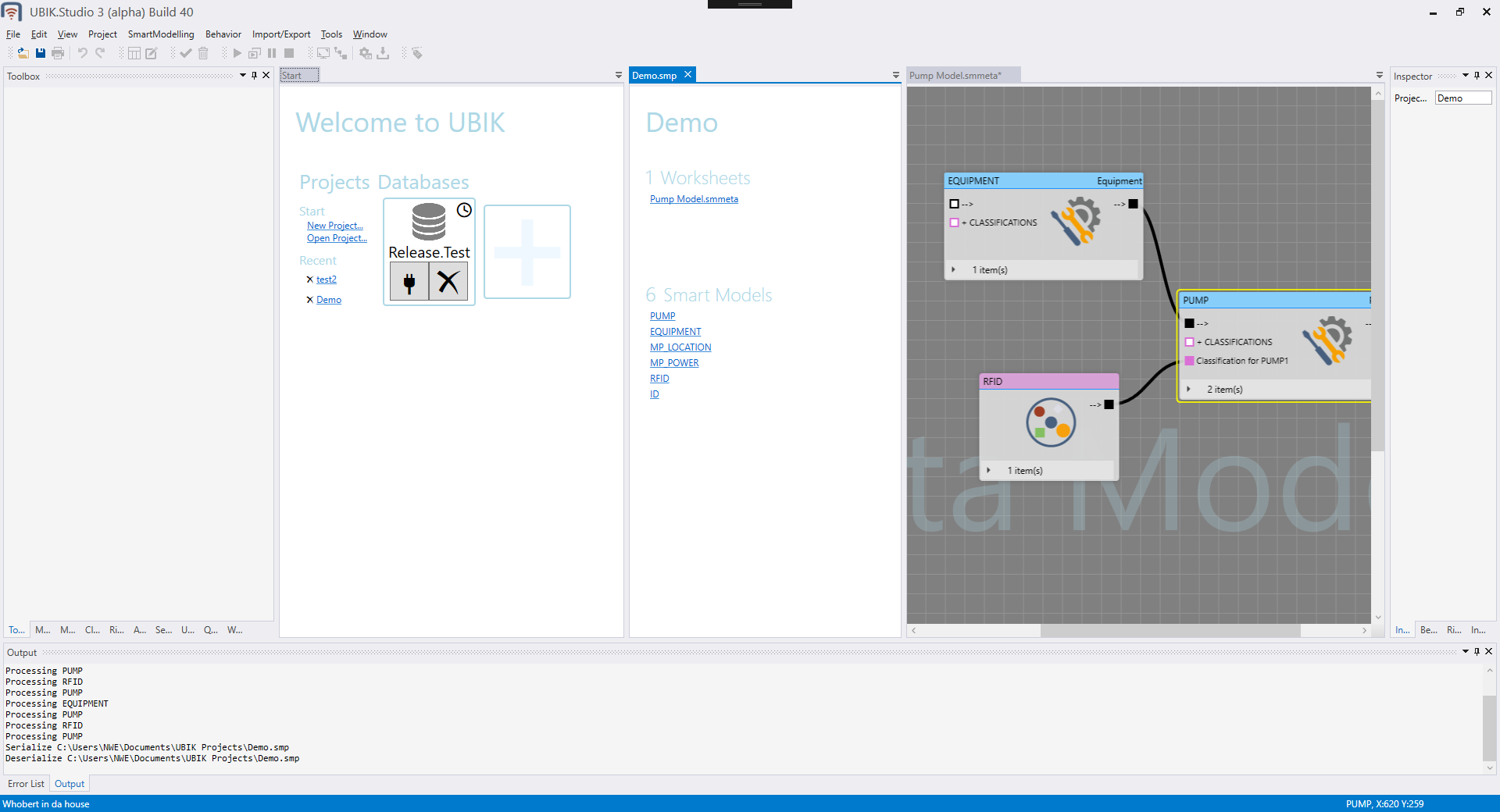Image resolution: width=1500 pixels, height=812 pixels.
Task: Click the Open folder toolbar icon
Action: point(23,53)
